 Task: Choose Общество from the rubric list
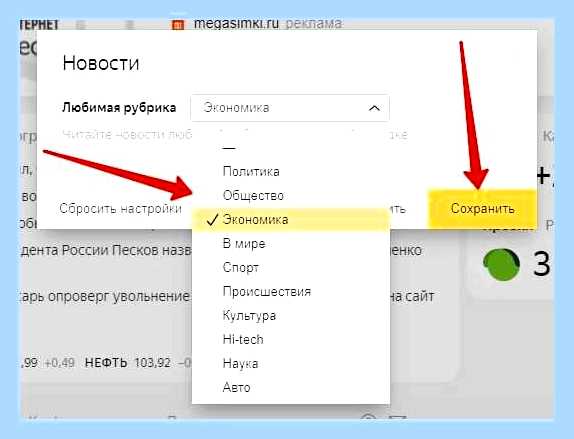(291, 196)
